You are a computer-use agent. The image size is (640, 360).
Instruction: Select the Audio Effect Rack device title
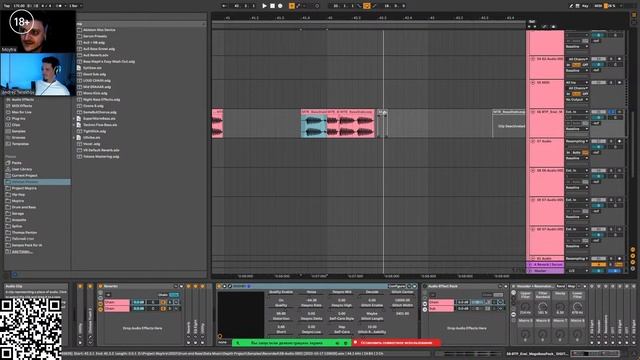442,287
